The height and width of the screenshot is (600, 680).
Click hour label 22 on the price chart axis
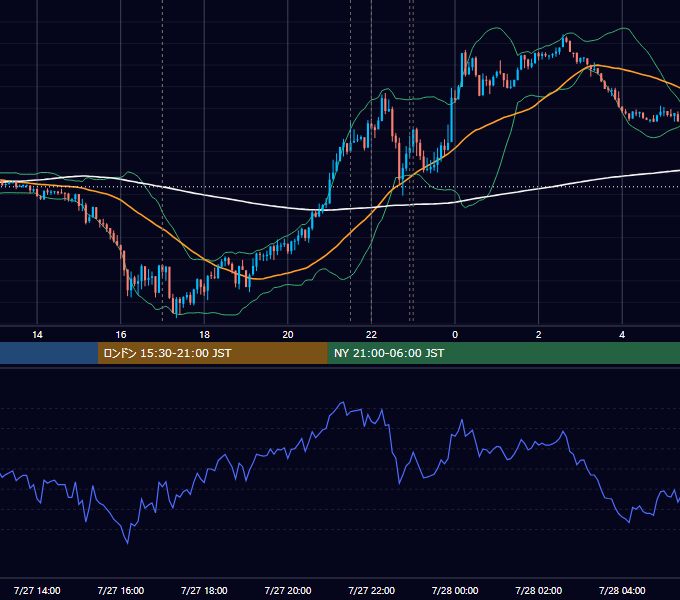coord(372,335)
